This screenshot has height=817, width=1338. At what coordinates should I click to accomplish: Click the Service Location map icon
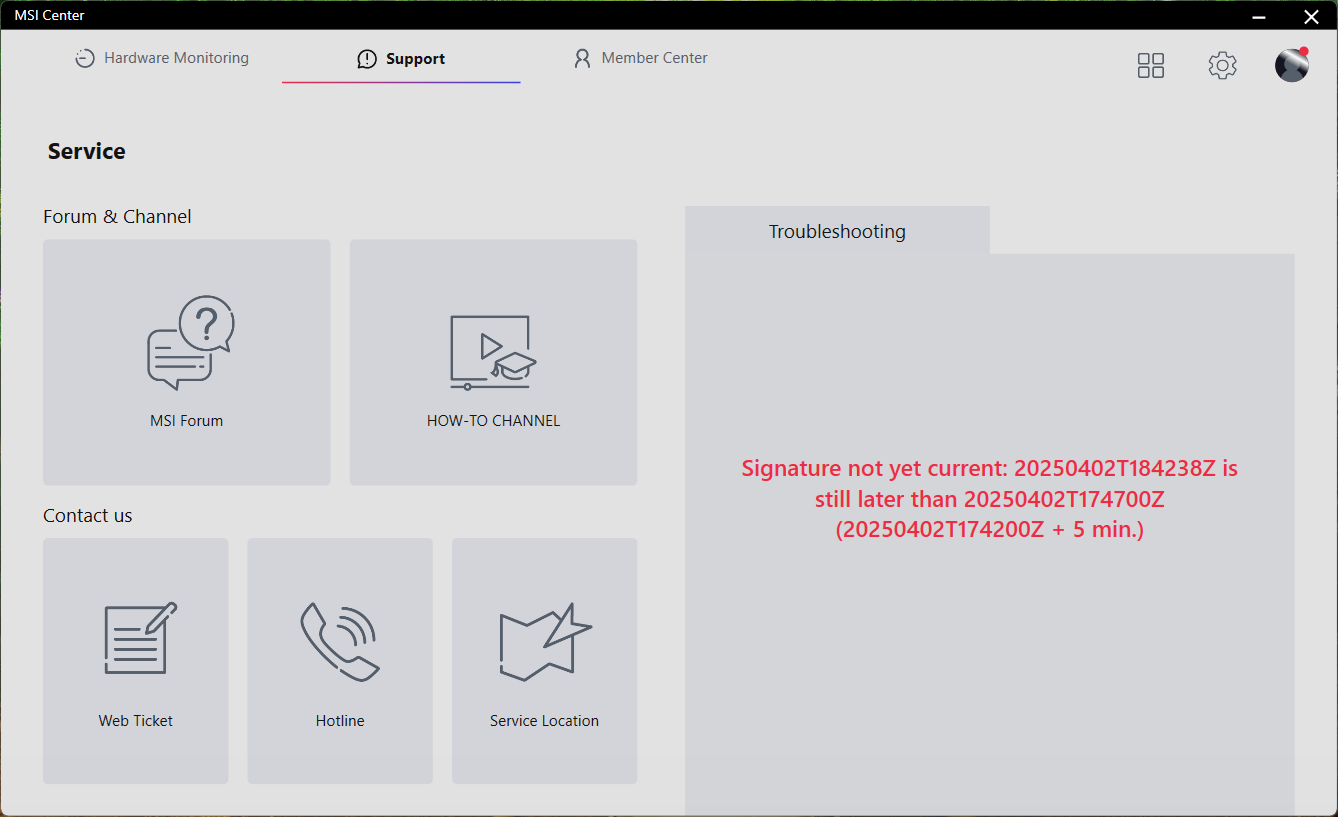tap(545, 641)
